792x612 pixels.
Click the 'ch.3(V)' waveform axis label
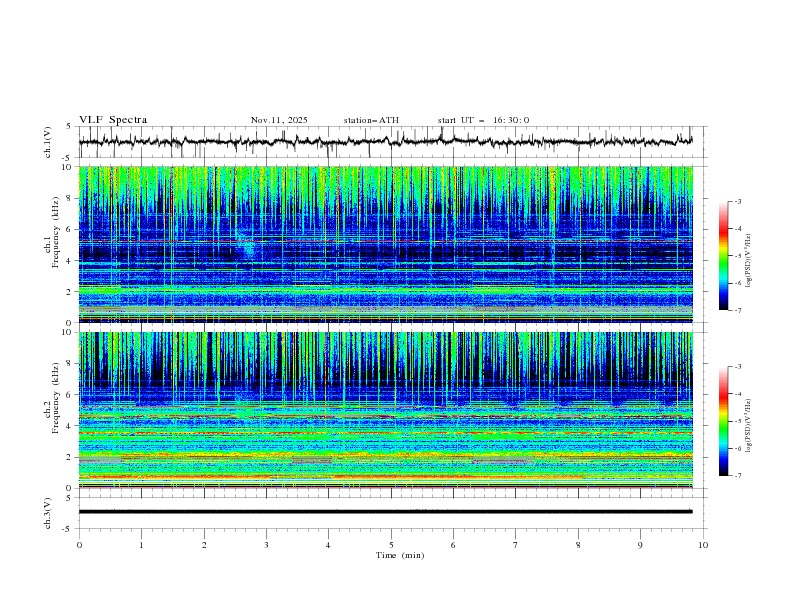point(48,513)
